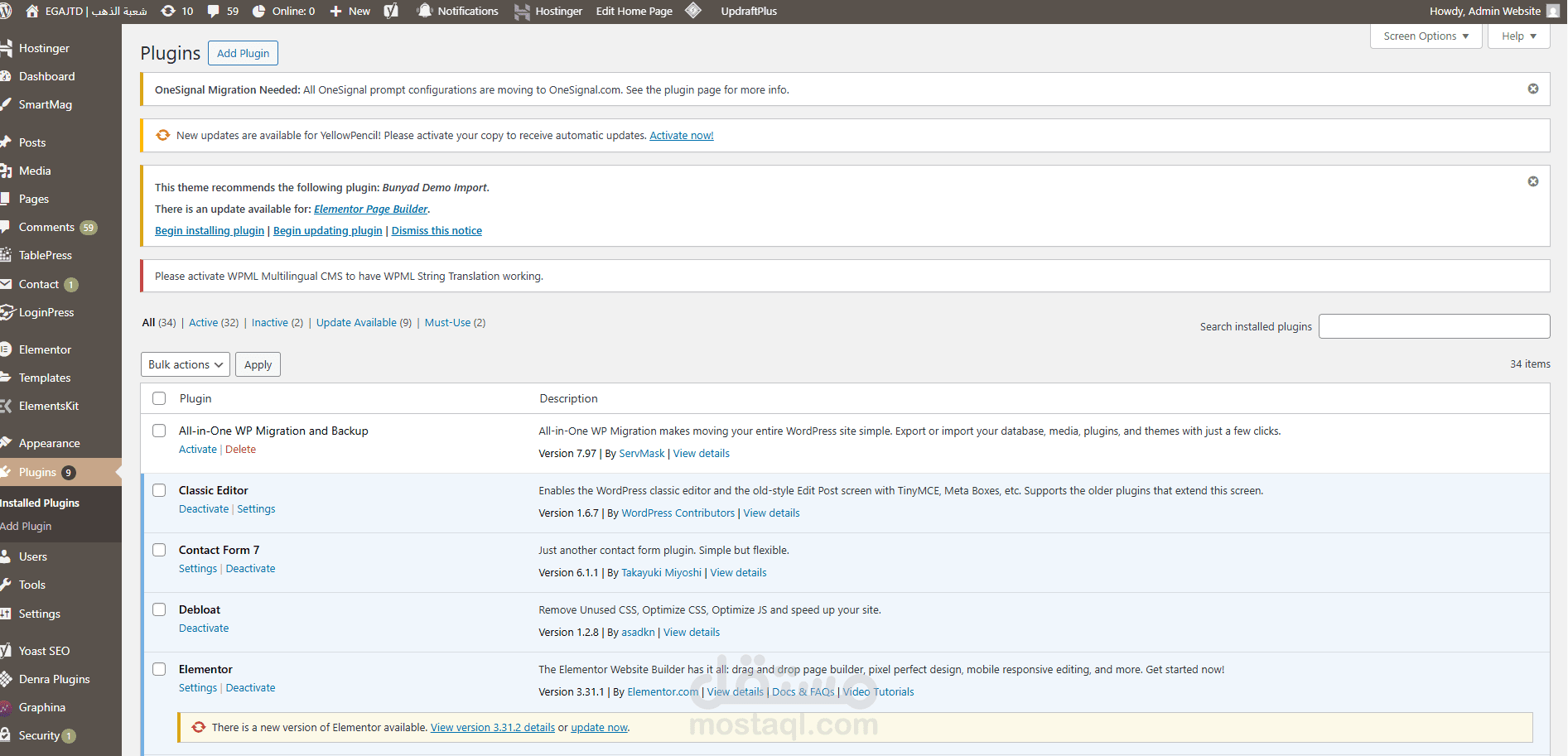Click the WordPress logo in admin bar
The height and width of the screenshot is (756, 1568).
coord(6,12)
